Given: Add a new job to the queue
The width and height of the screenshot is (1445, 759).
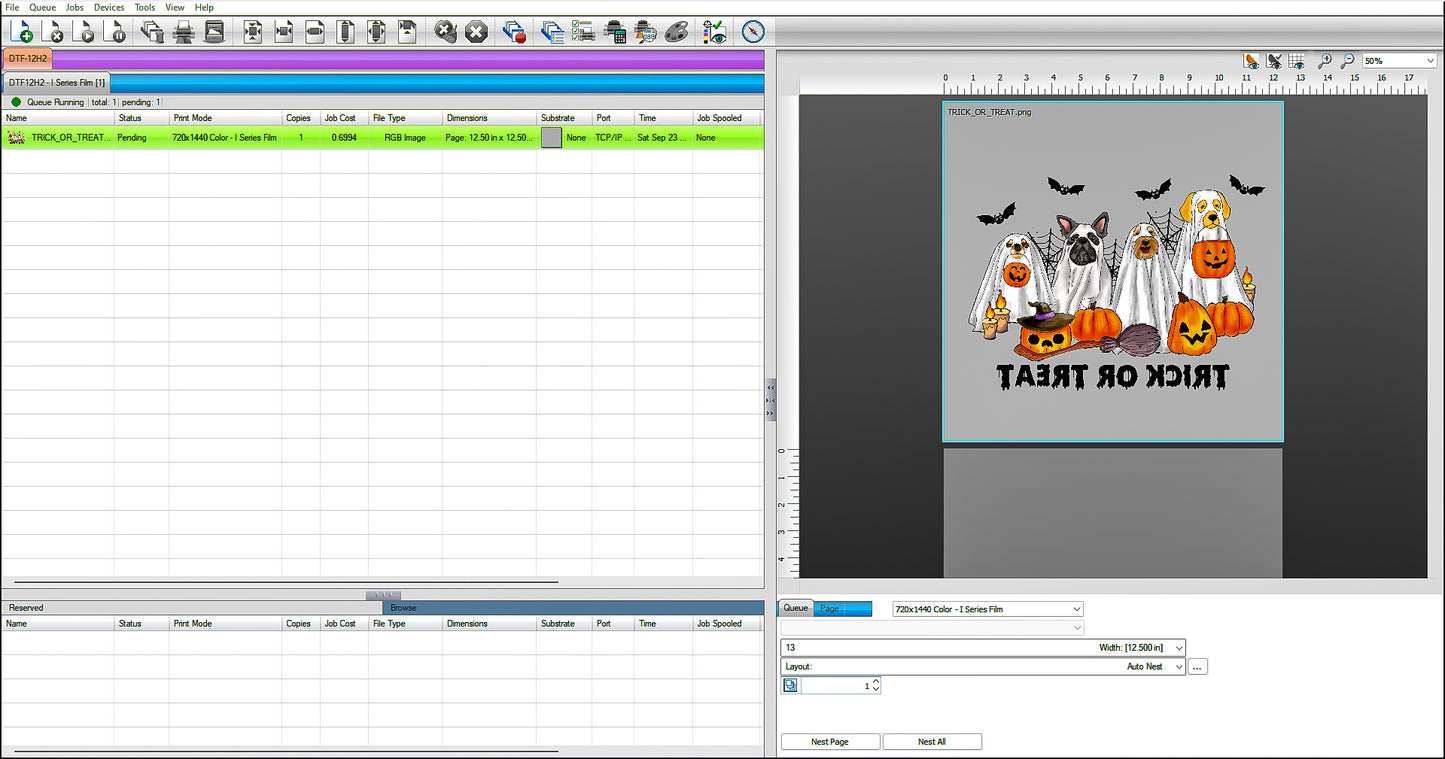Looking at the screenshot, I should pyautogui.click(x=22, y=31).
